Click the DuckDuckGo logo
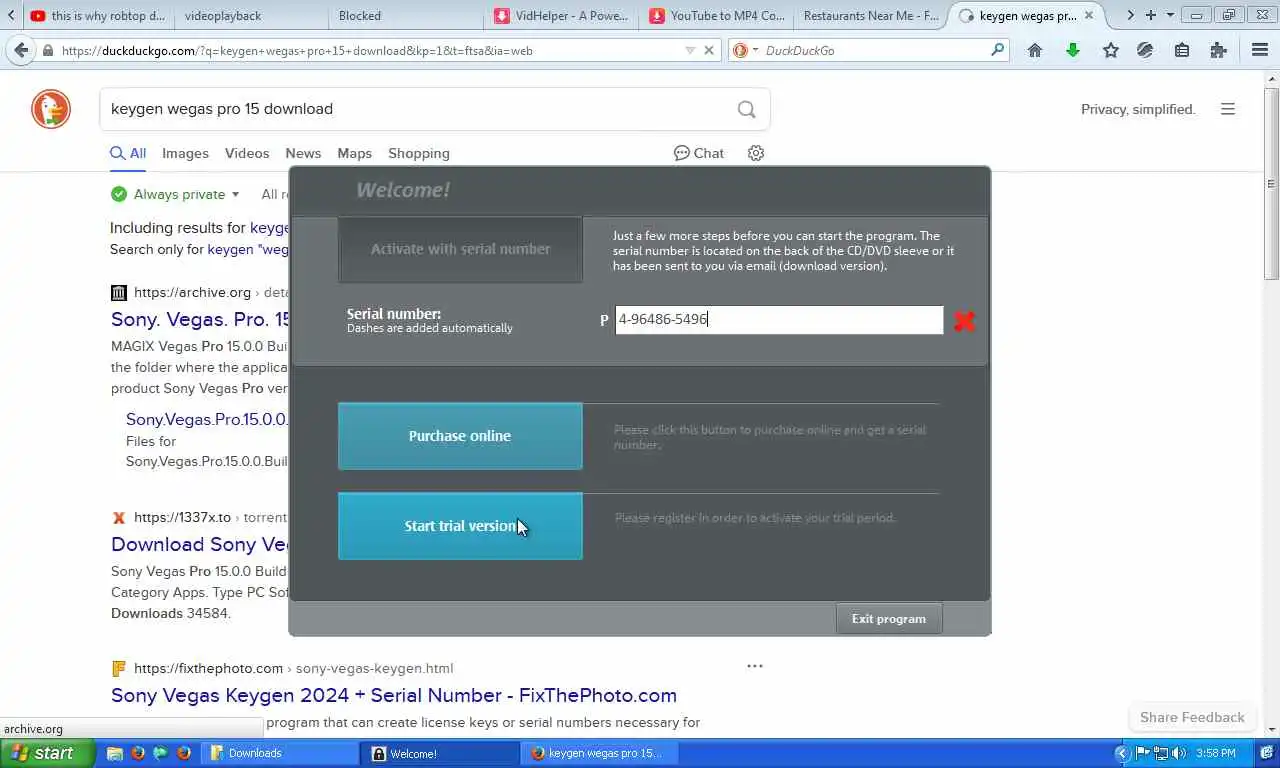Image resolution: width=1280 pixels, height=768 pixels. (51, 109)
